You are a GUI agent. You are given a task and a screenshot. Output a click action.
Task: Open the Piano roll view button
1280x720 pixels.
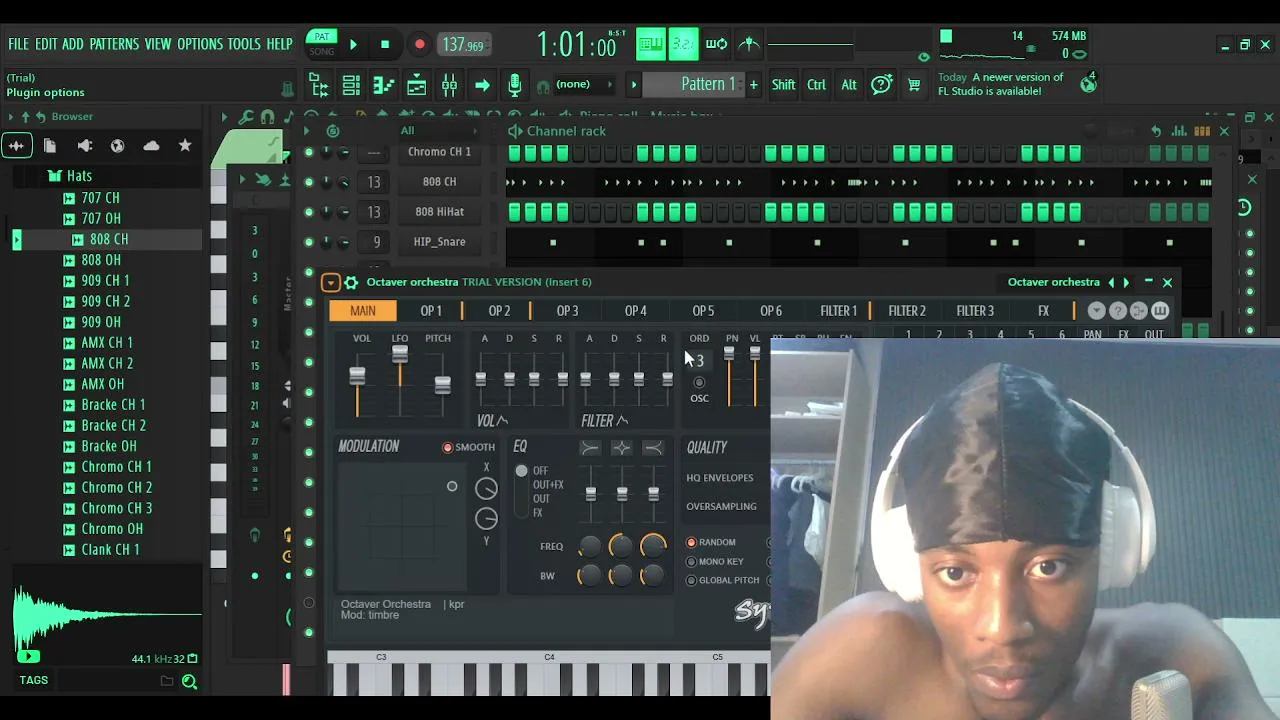[x=384, y=85]
